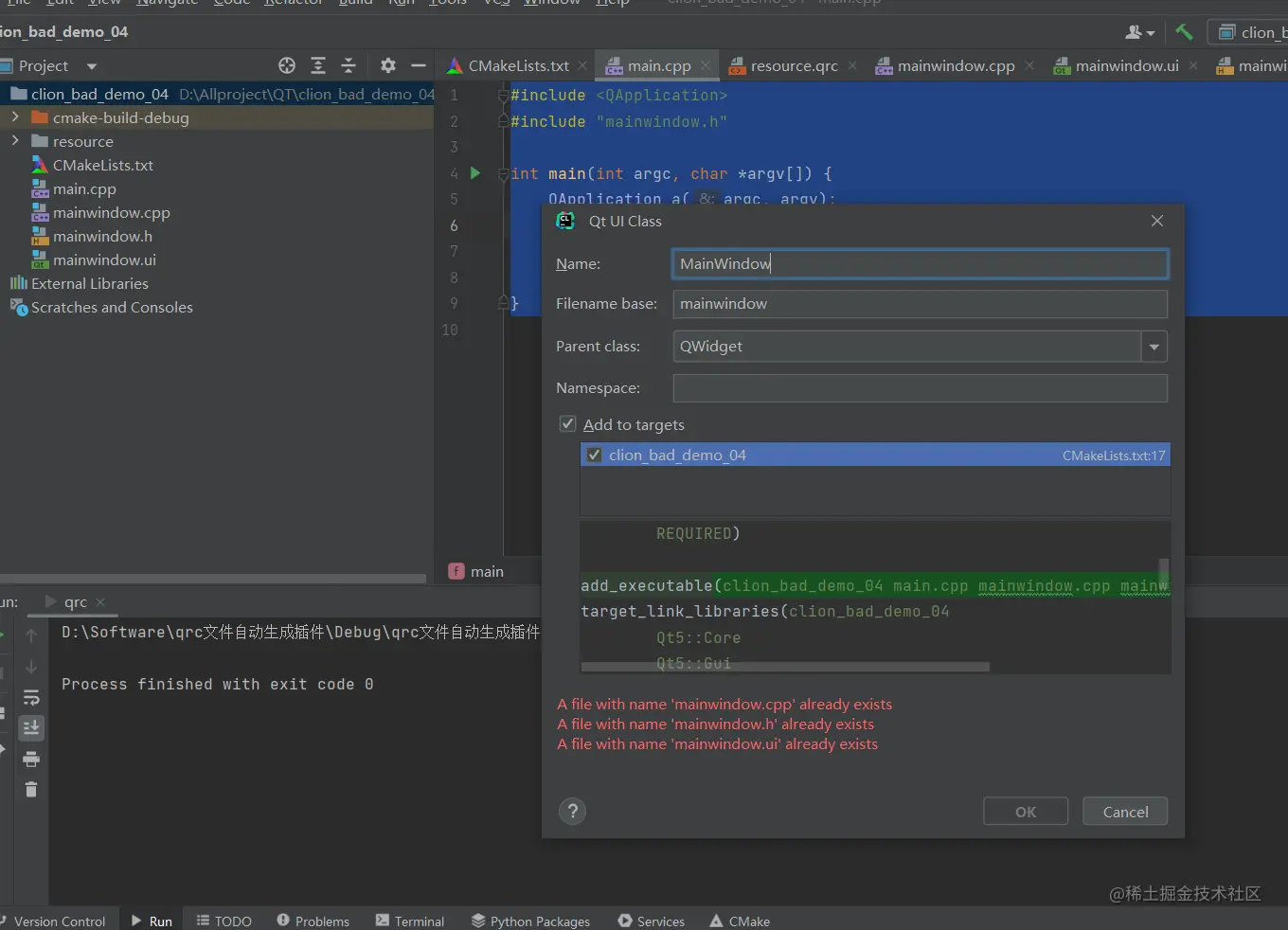Toggle the soft-wrap icon in Run panel
This screenshot has width=1288, height=930.
[x=31, y=698]
